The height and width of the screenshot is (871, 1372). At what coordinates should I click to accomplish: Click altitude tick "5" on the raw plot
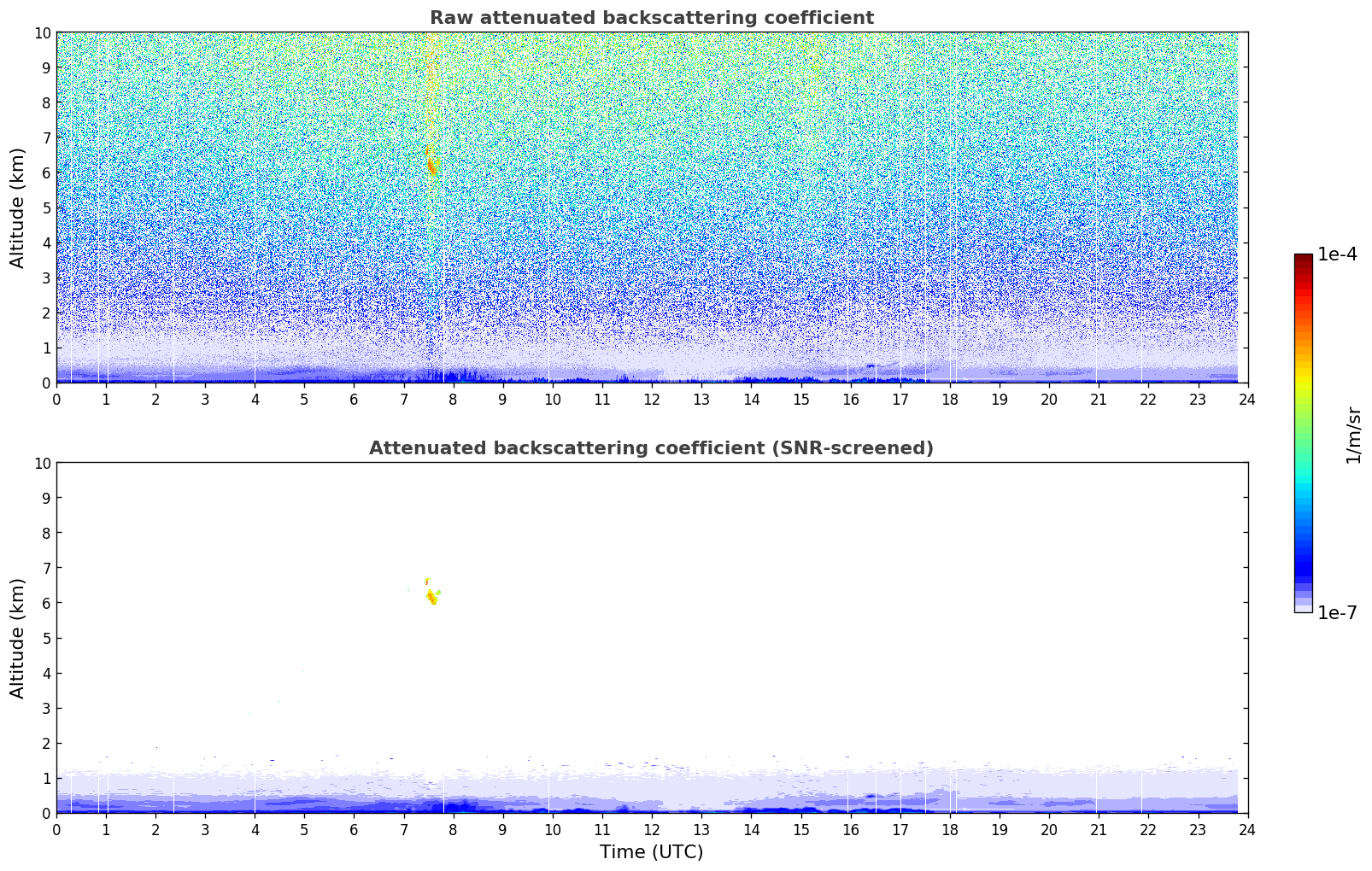(x=46, y=208)
